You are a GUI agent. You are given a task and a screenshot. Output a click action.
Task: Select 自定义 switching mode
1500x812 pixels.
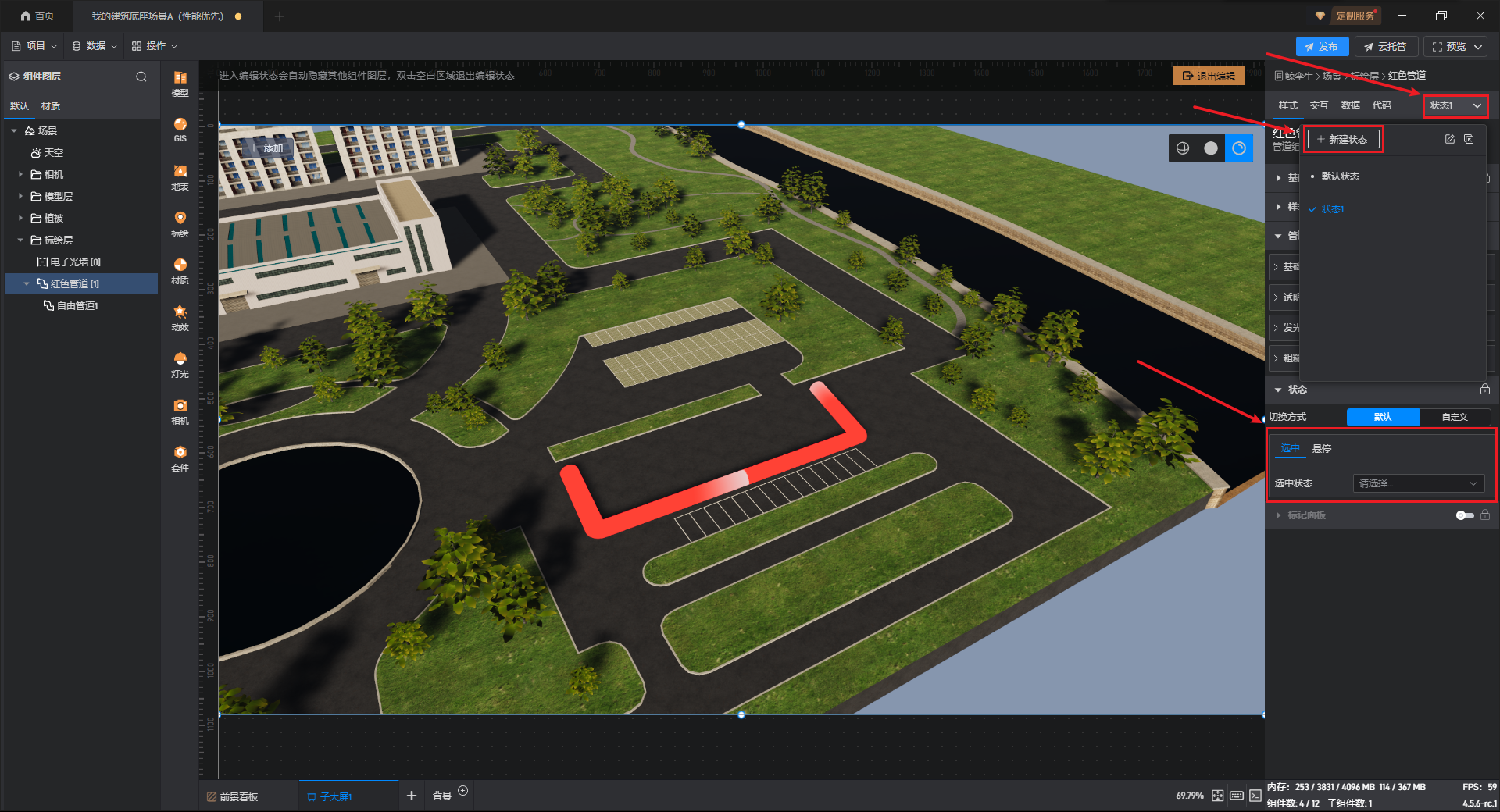(1455, 417)
